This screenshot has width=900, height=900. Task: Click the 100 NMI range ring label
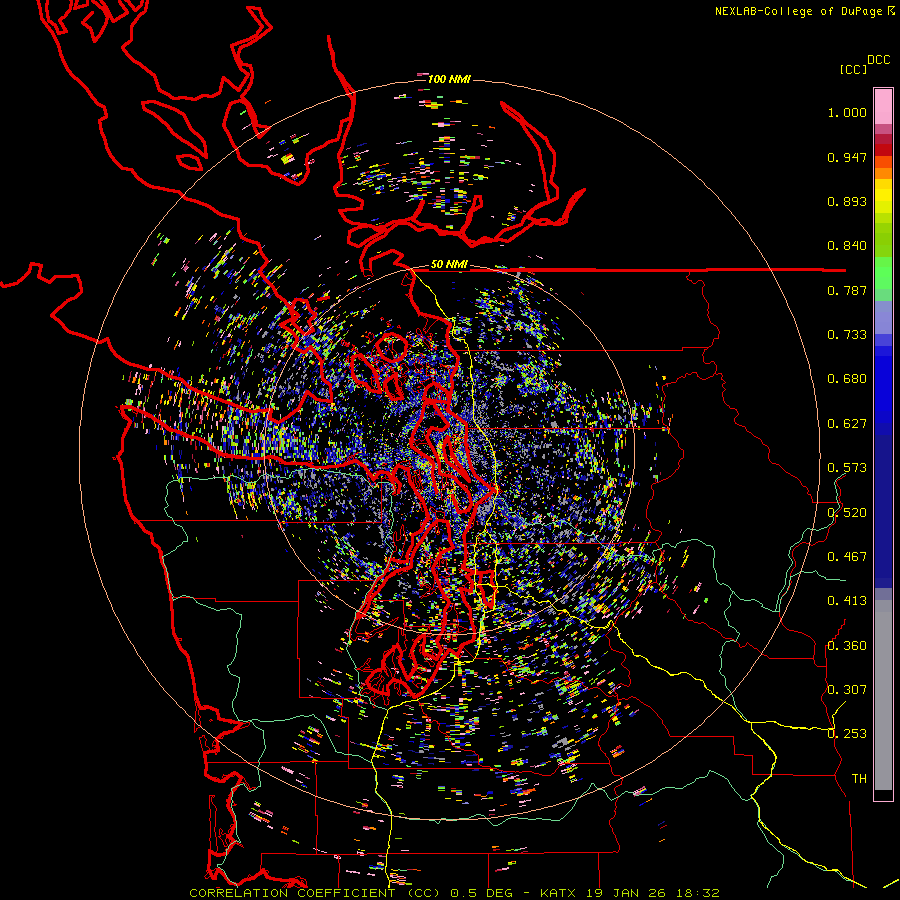(449, 79)
